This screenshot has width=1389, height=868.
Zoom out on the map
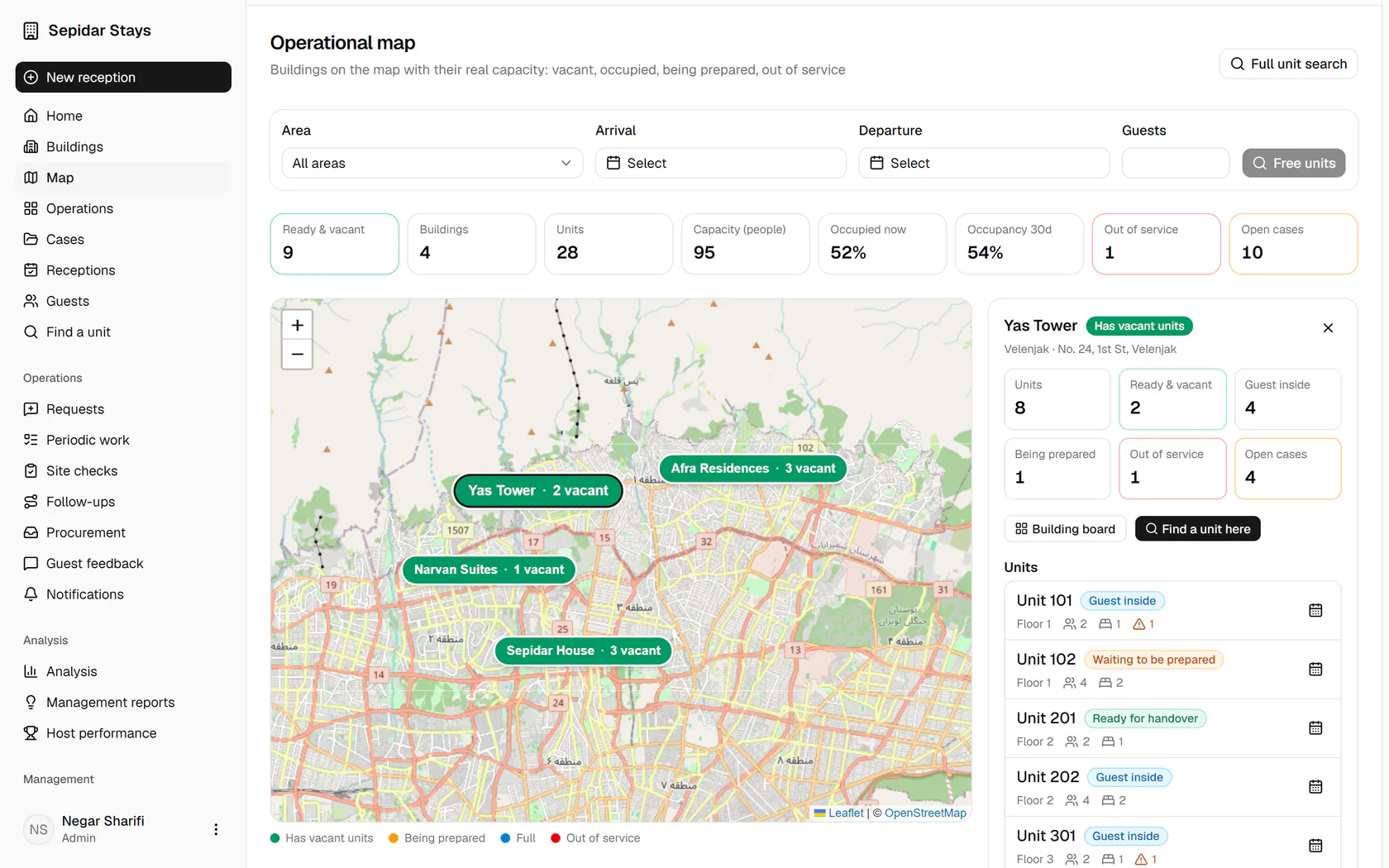coord(298,355)
